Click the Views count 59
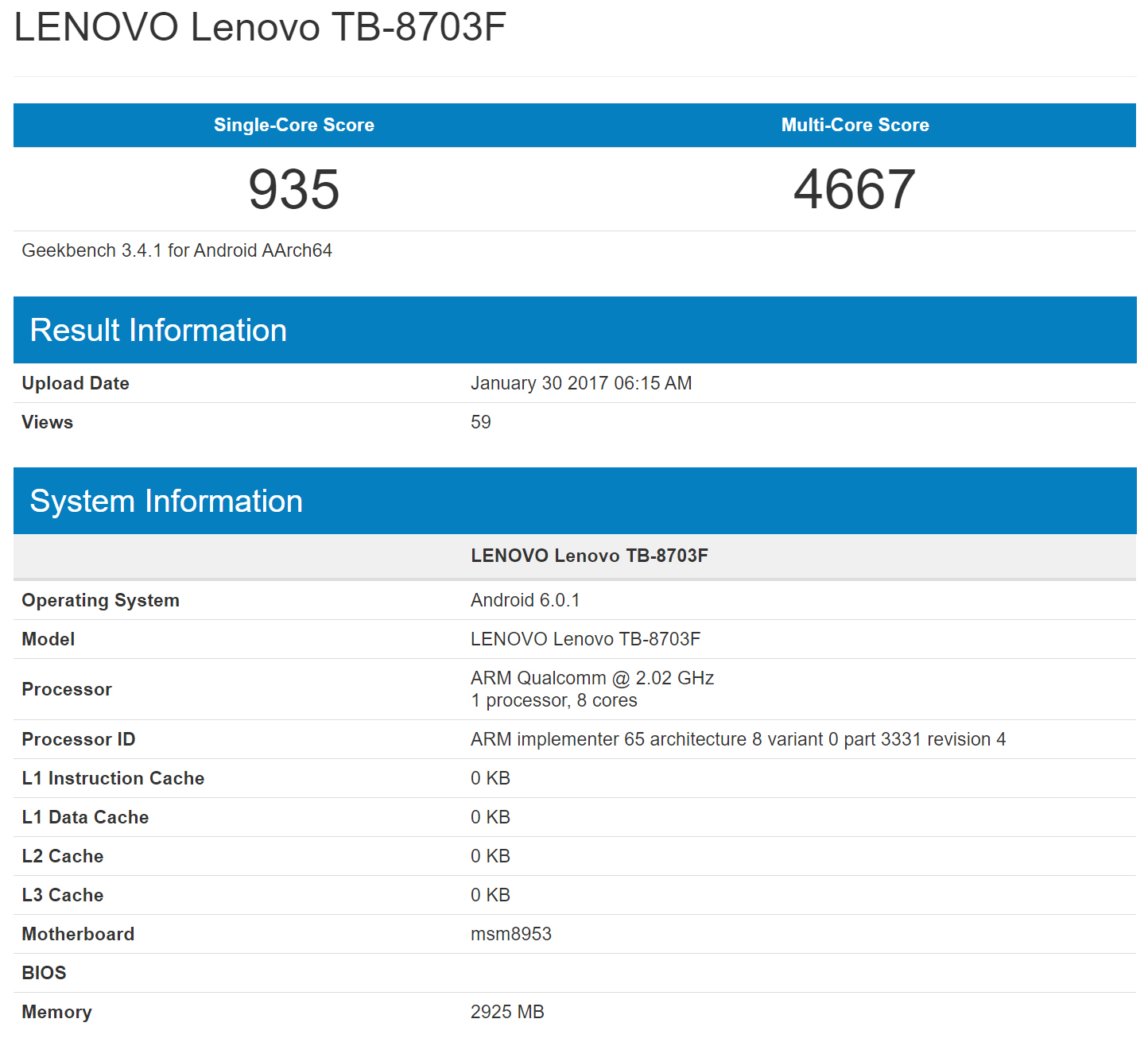 click(481, 422)
